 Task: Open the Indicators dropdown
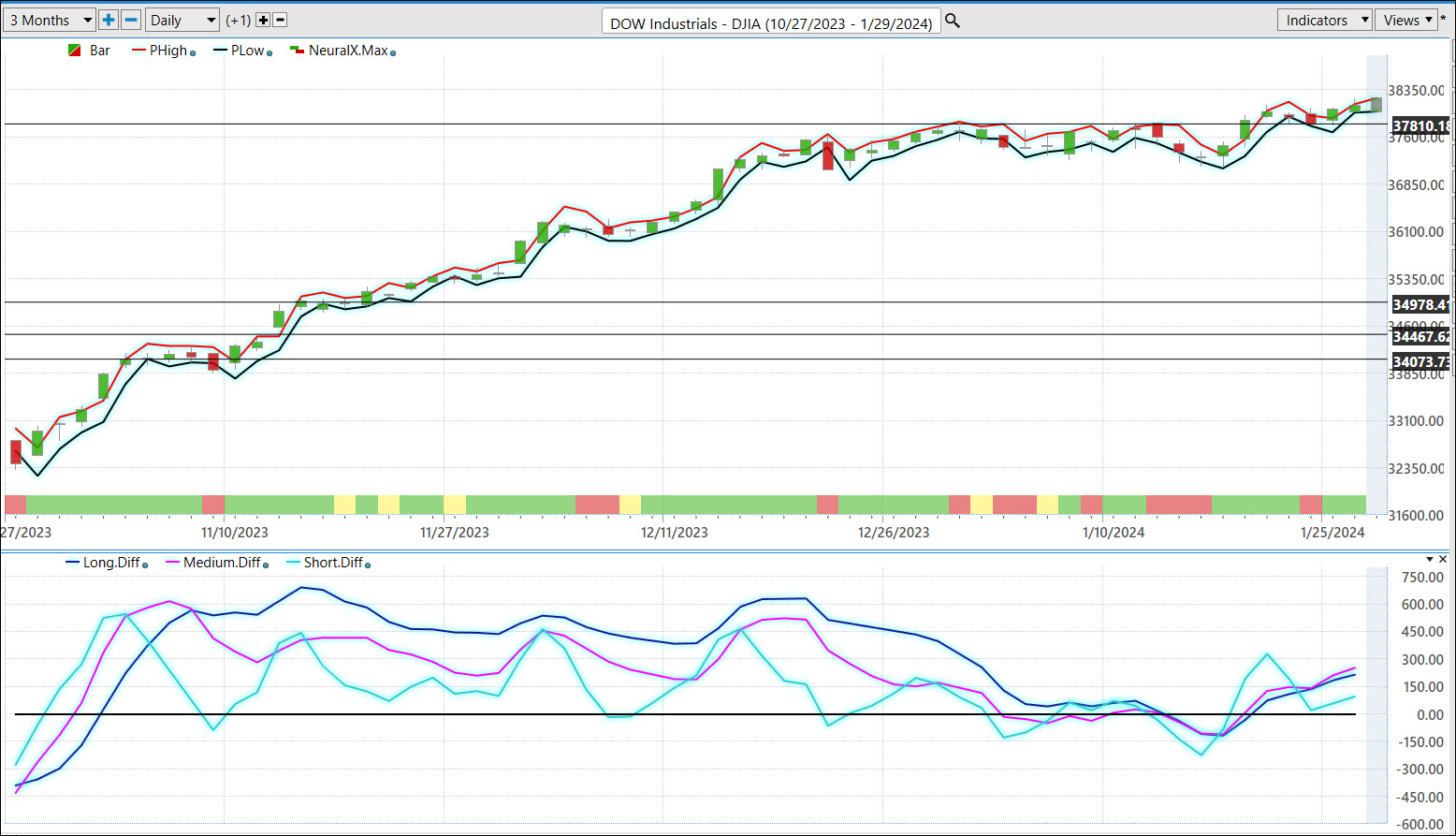1324,20
